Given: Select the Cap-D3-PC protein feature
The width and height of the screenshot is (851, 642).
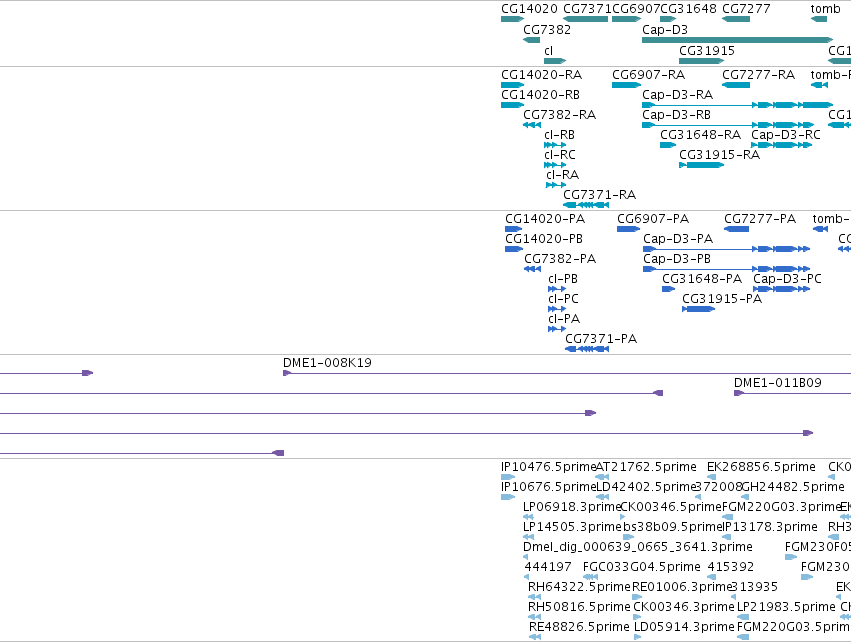Looking at the screenshot, I should point(782,289).
